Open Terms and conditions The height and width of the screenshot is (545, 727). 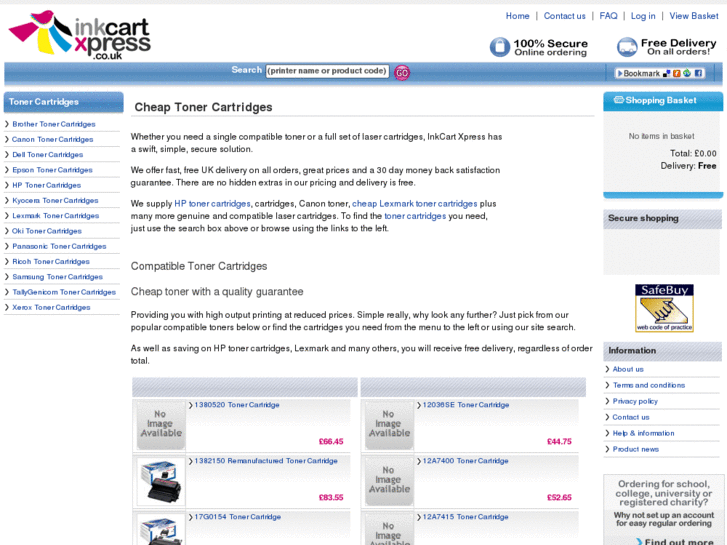[649, 385]
